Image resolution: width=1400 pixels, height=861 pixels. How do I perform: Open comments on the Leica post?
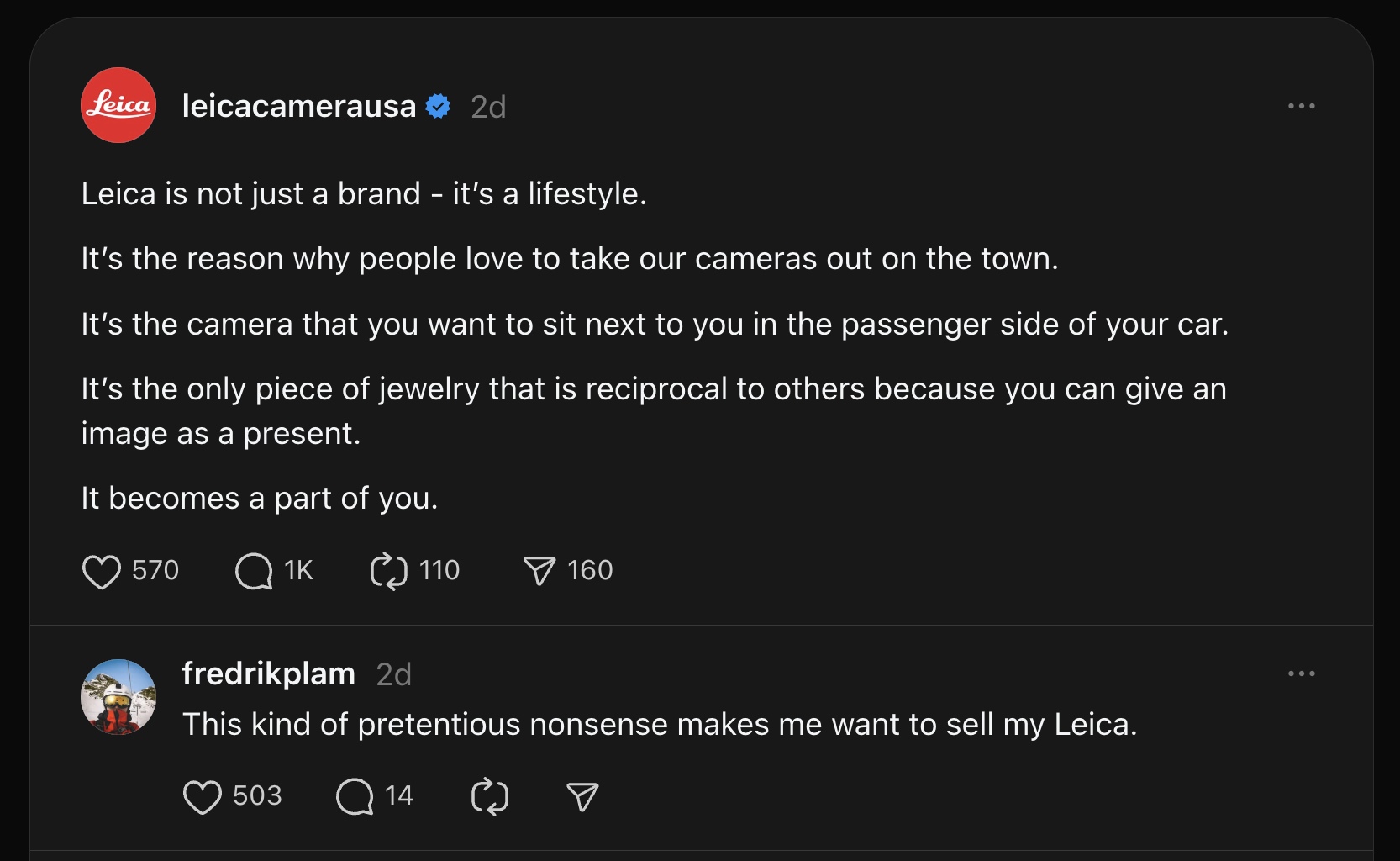[254, 572]
